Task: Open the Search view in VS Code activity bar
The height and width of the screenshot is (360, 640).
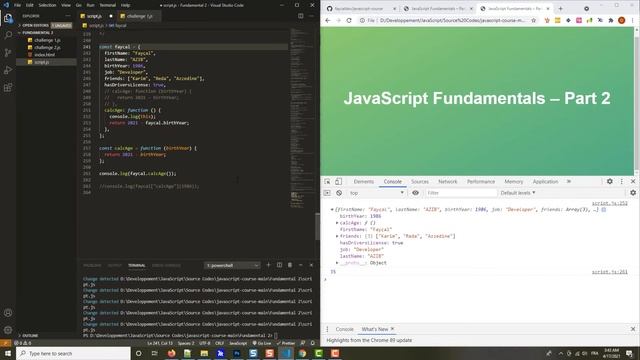Action: tap(8, 35)
